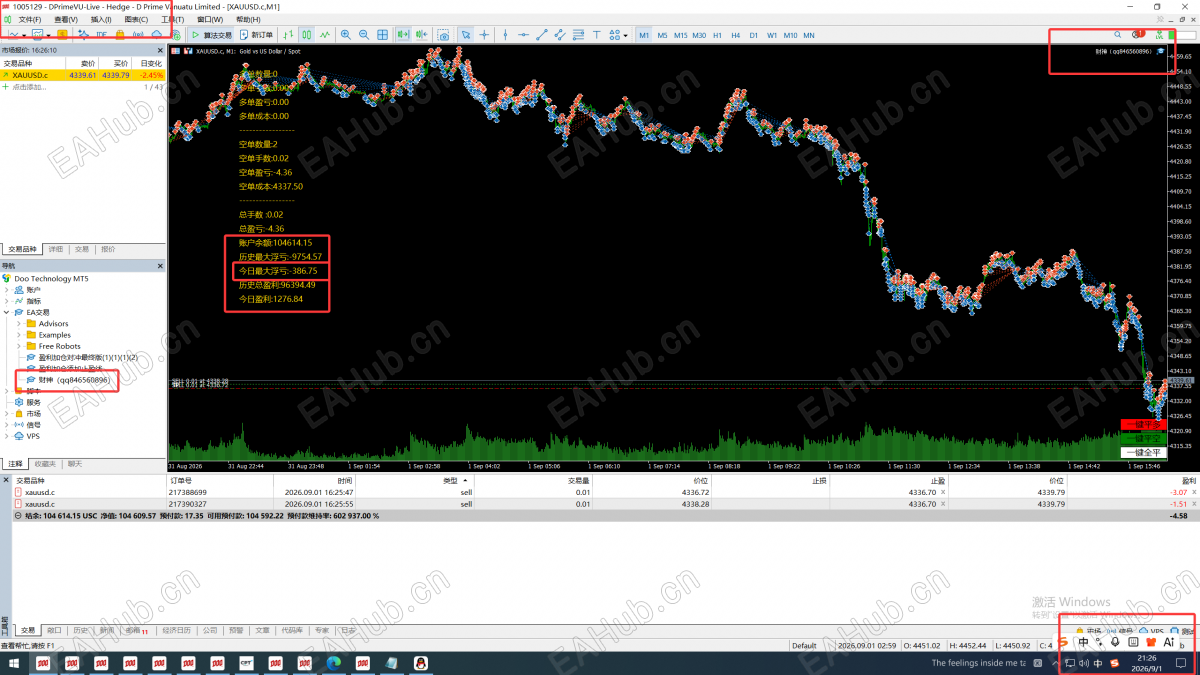Switch timeframe to H1

(717, 35)
